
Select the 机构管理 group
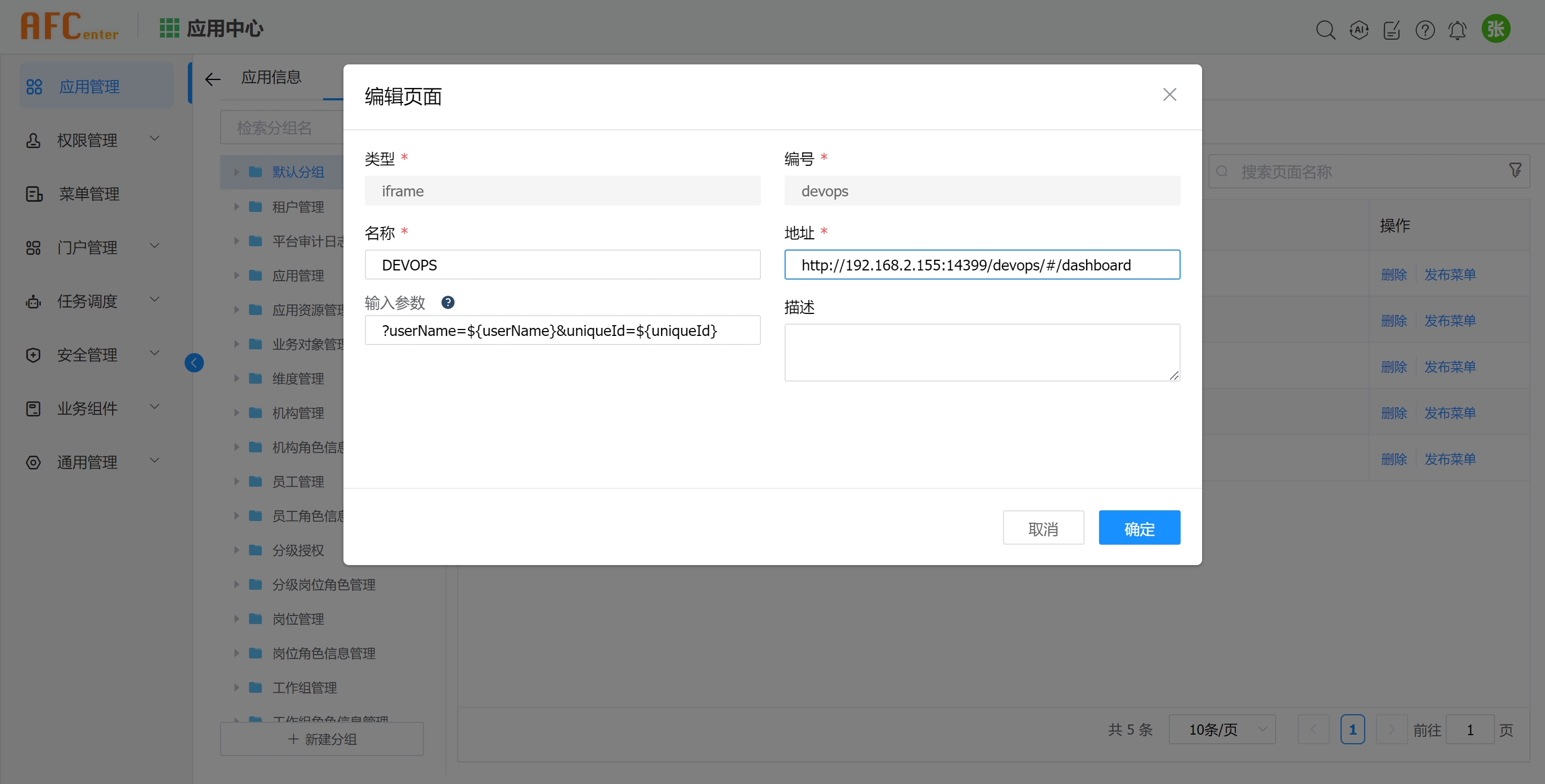(x=298, y=413)
